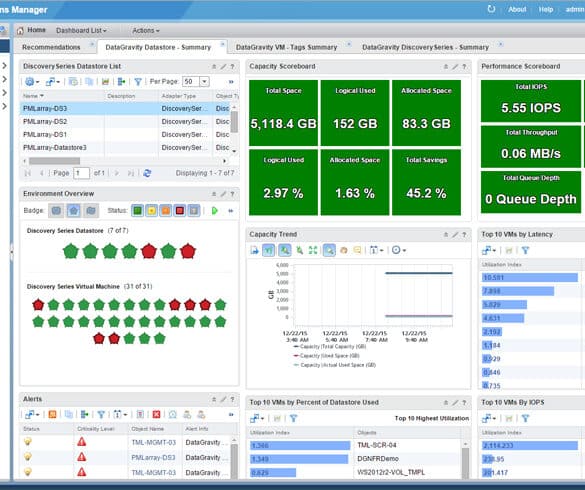Click About in the top header
585x490 pixels.
517,9
